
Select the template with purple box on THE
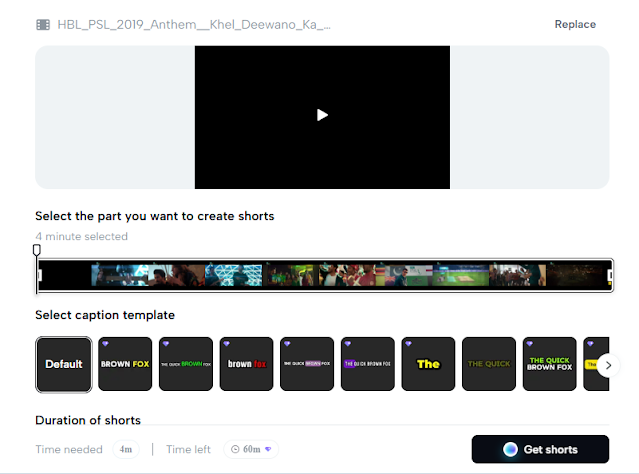(x=368, y=364)
